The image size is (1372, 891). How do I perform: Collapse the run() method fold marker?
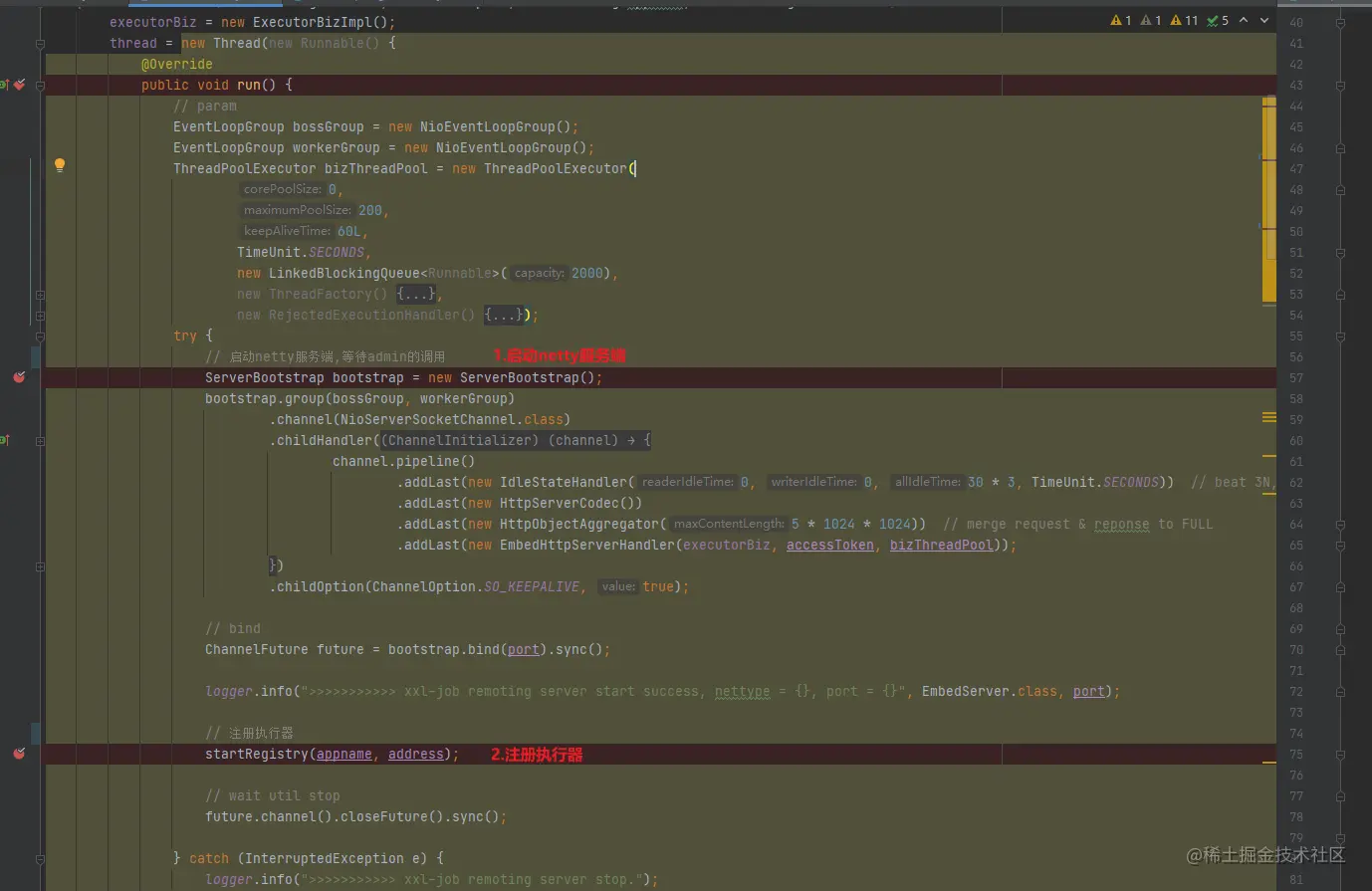click(x=40, y=86)
